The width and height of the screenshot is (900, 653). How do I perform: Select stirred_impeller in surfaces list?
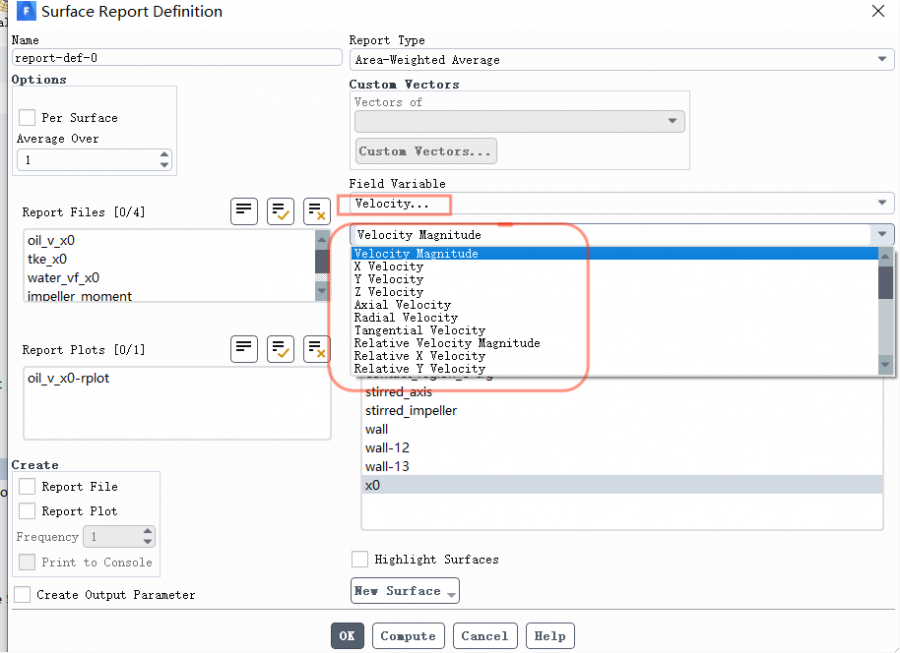point(411,411)
